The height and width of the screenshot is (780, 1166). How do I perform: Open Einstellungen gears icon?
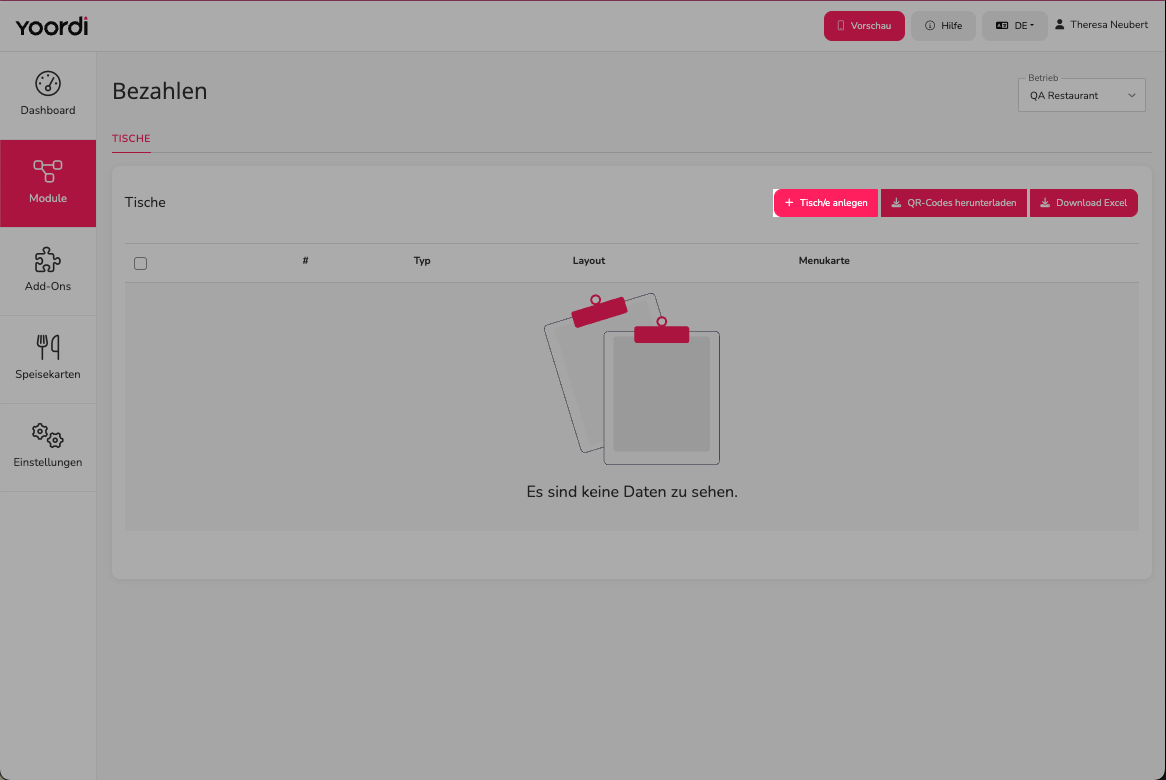[48, 435]
